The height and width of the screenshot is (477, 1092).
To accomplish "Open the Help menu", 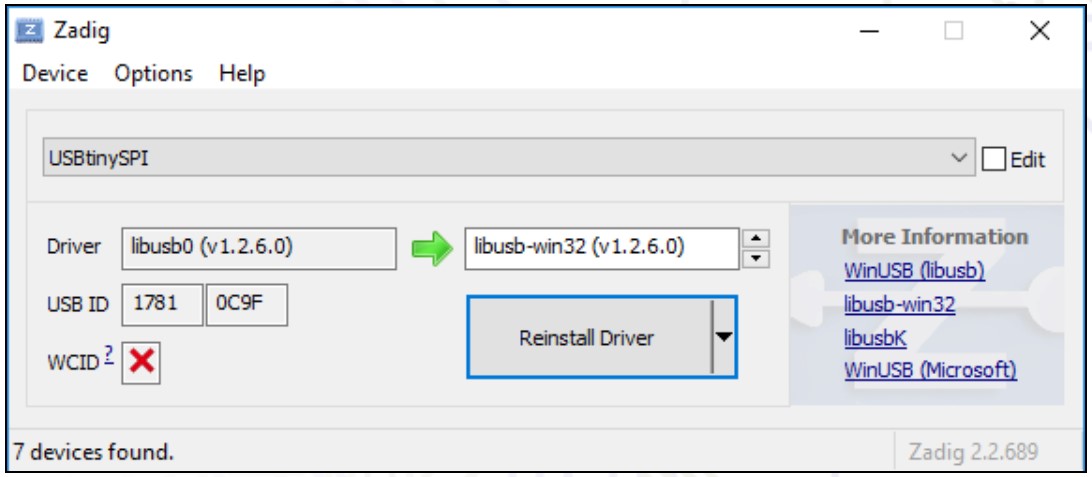I will pos(244,74).
